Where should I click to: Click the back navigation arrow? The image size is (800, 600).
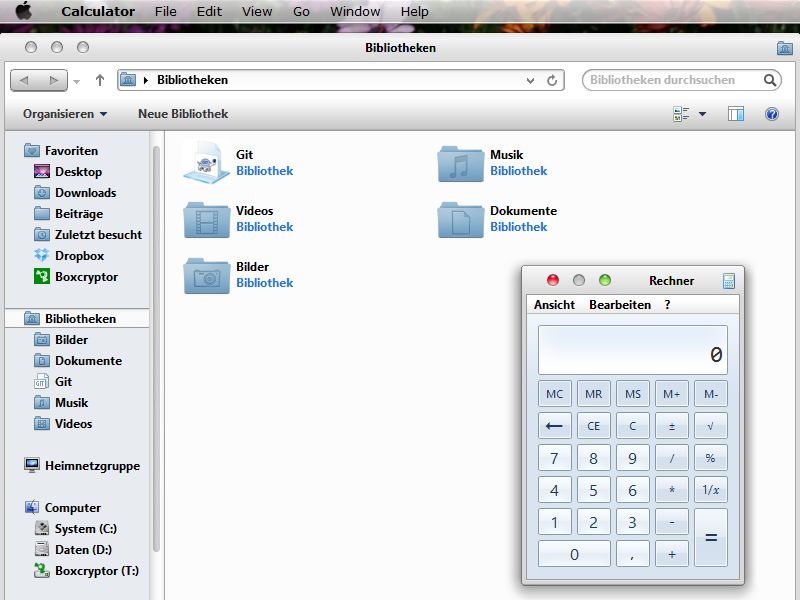[24, 80]
